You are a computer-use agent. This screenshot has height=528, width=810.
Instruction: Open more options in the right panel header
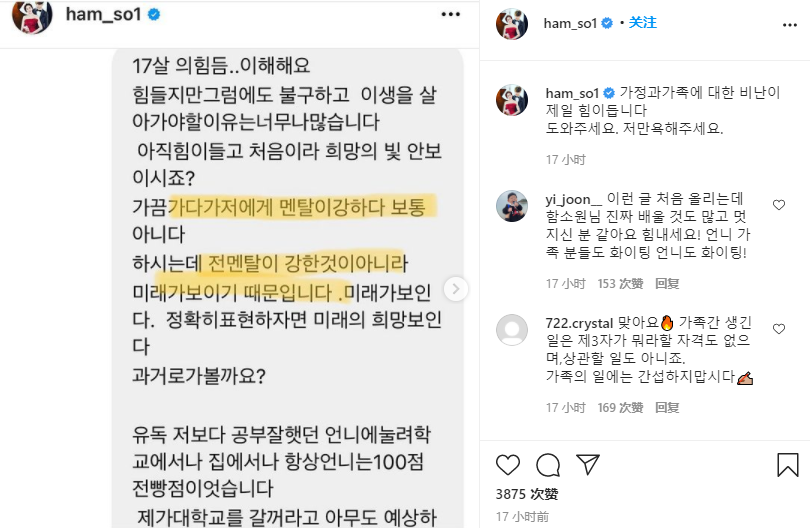point(790,25)
